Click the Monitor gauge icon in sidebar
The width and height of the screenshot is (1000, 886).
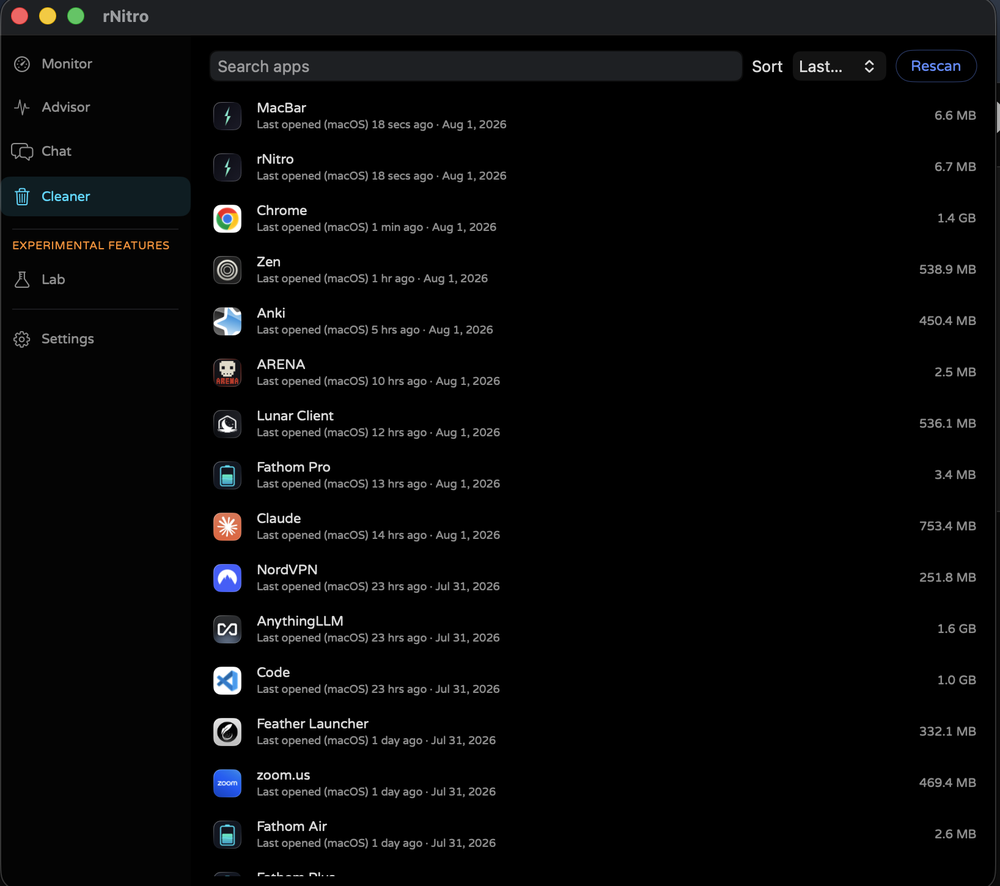tap(22, 64)
